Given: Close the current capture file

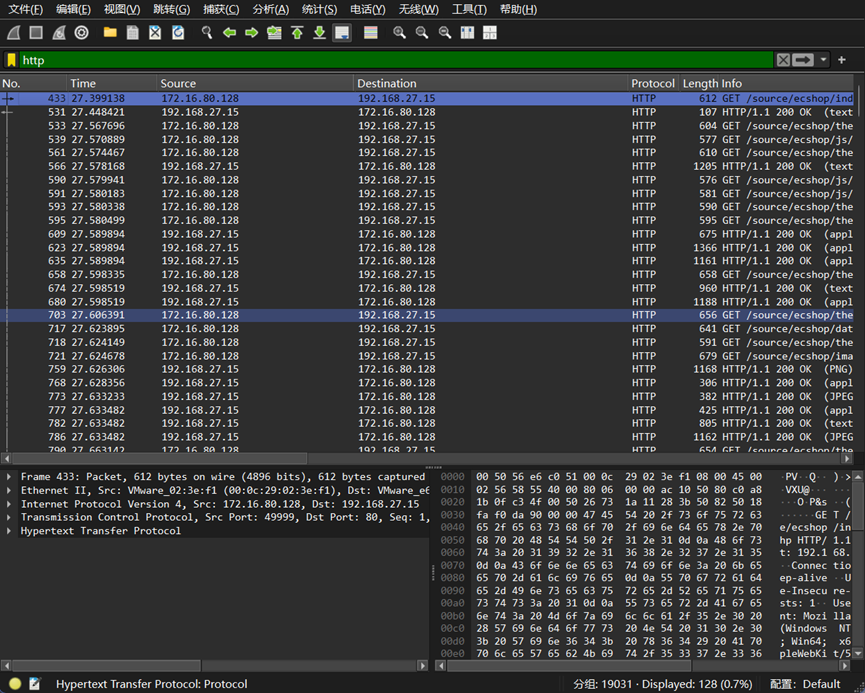Looking at the screenshot, I should 155,32.
